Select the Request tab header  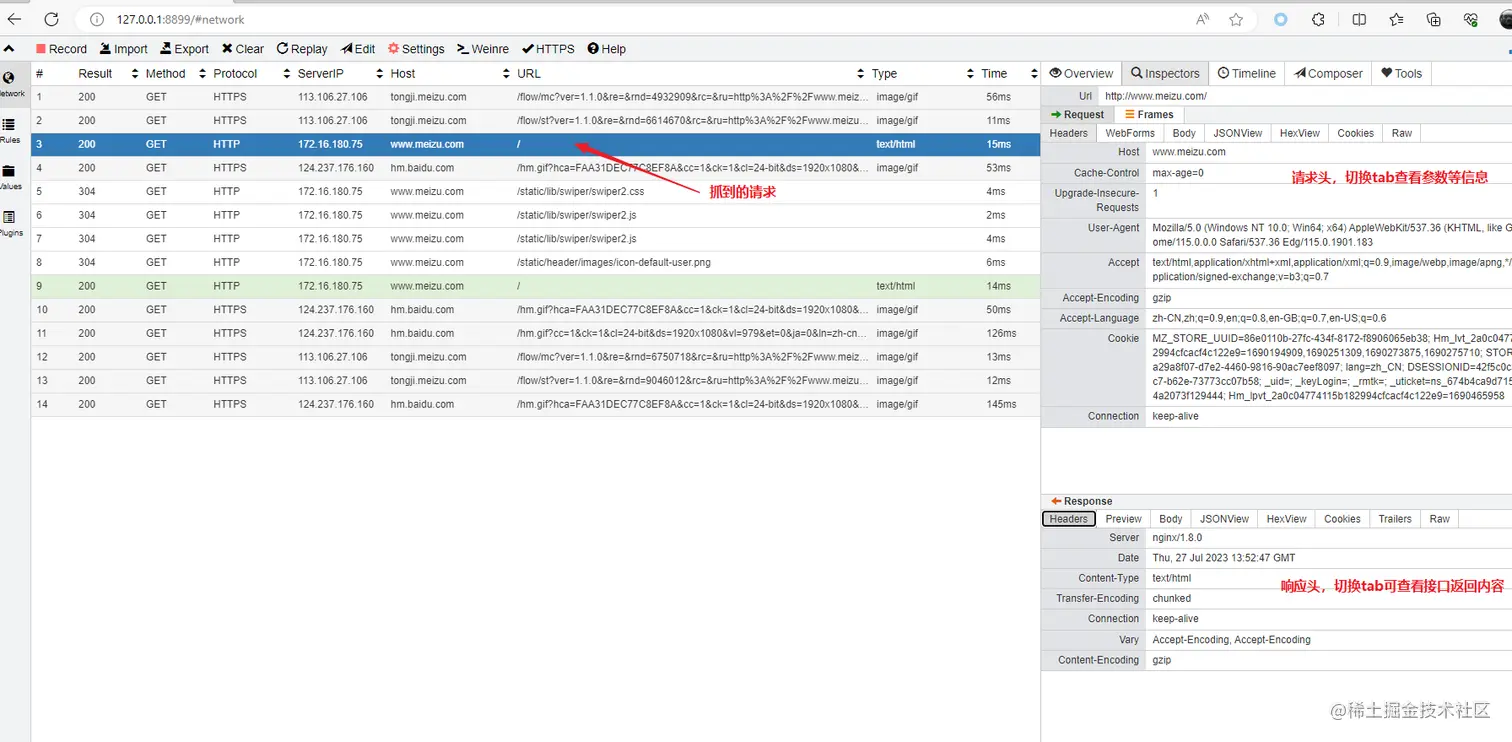[x=1078, y=115]
